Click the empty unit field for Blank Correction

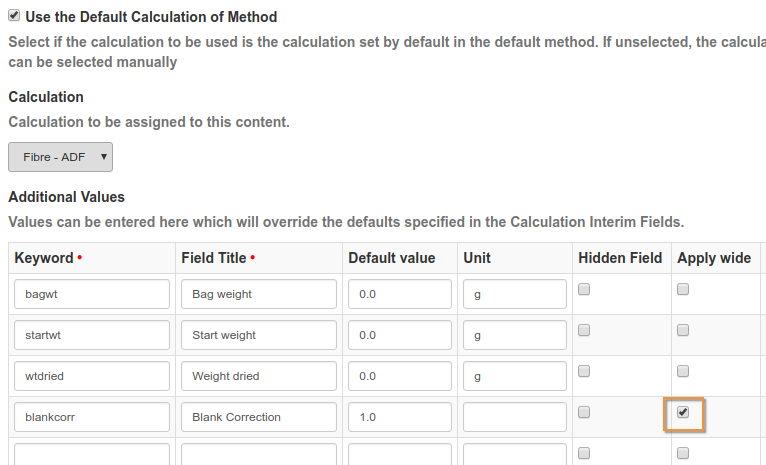pyautogui.click(x=515, y=417)
